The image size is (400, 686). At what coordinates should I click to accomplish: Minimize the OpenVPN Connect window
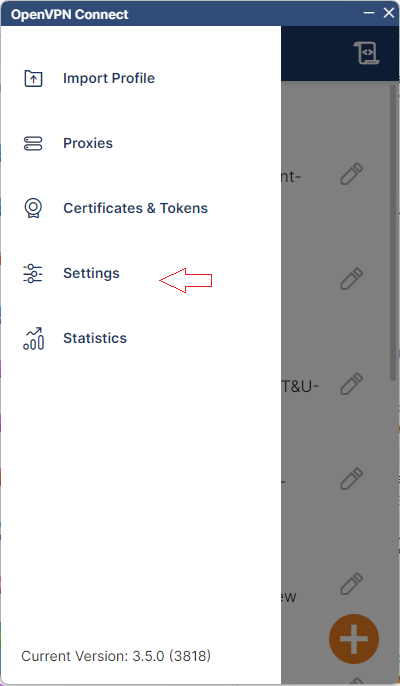click(369, 13)
